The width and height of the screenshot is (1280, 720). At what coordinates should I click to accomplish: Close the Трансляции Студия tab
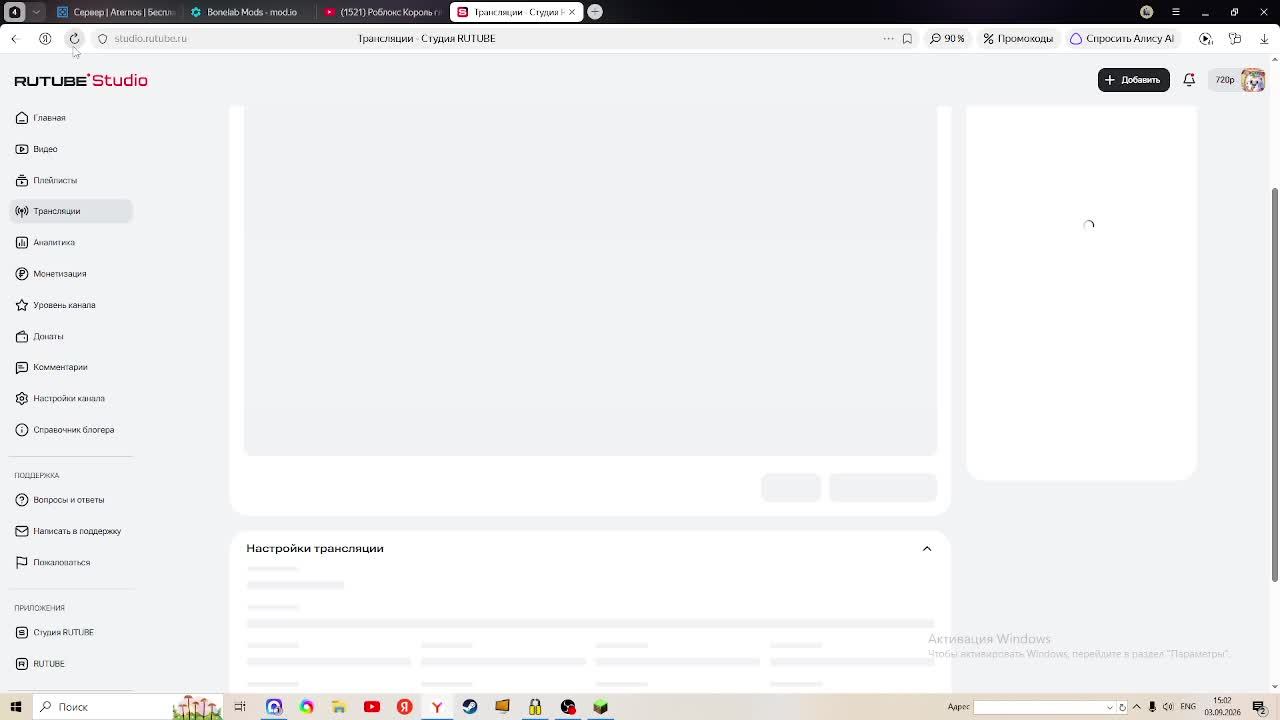click(x=572, y=12)
